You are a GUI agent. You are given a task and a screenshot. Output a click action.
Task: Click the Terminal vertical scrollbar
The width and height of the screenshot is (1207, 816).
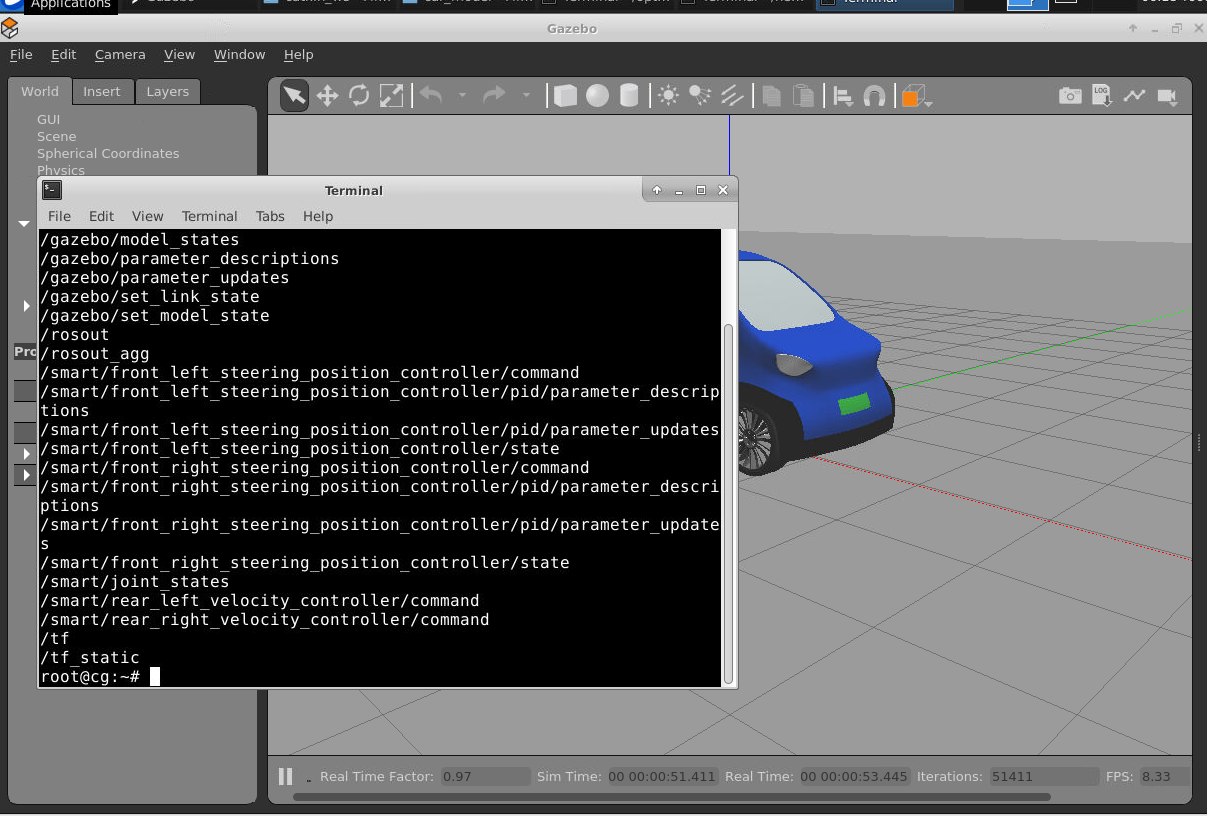point(729,502)
